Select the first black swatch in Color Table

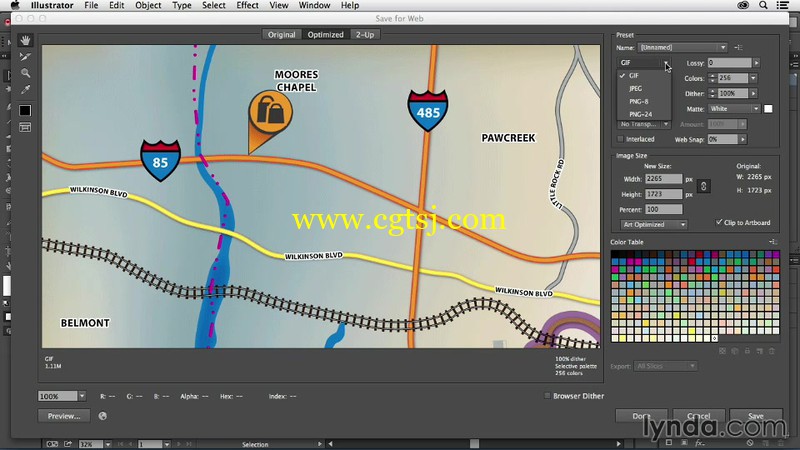point(615,254)
